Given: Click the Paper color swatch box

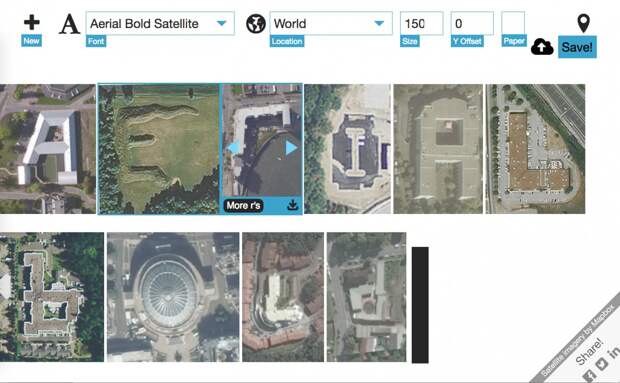Looking at the screenshot, I should tap(513, 23).
